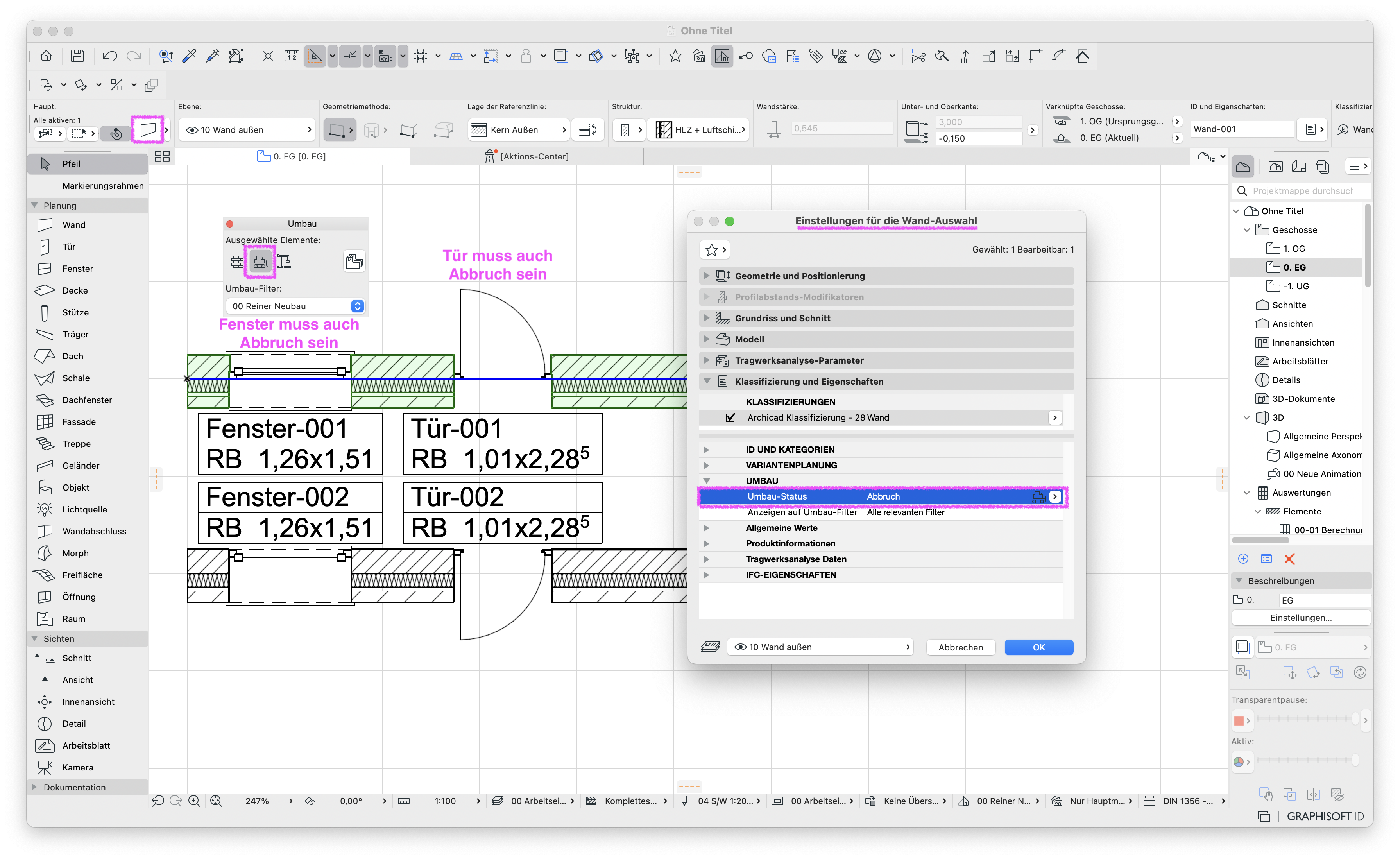Viewport: 1400px width, 860px height.
Task: Collapse Geschosse tree node
Action: tap(1247, 230)
